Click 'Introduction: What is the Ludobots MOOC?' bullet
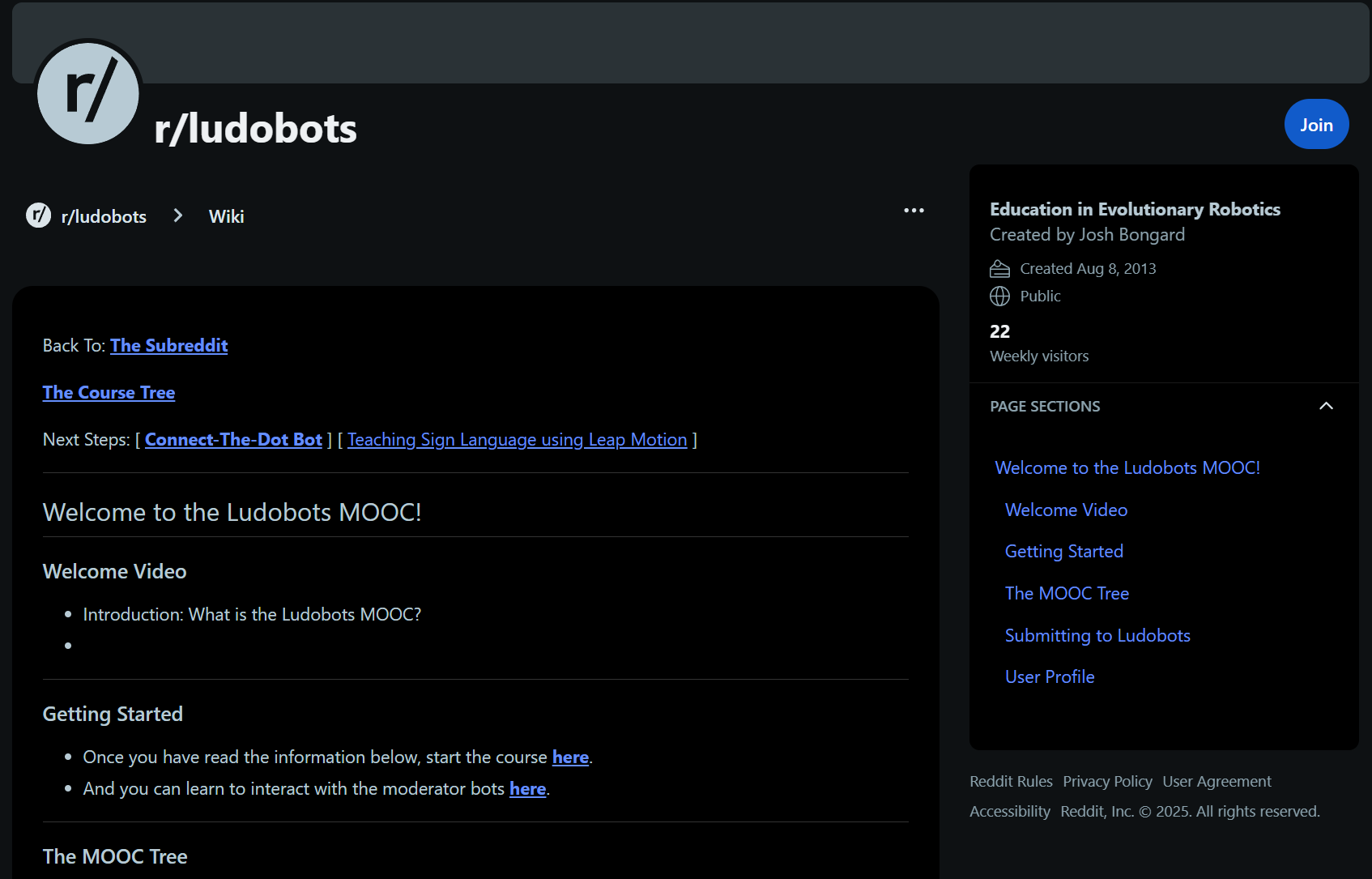This screenshot has height=879, width=1372. click(252, 615)
